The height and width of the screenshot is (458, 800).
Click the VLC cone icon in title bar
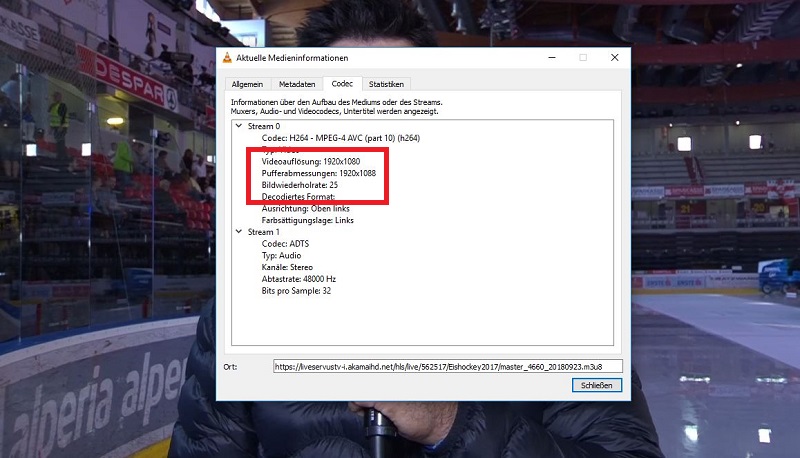[227, 58]
